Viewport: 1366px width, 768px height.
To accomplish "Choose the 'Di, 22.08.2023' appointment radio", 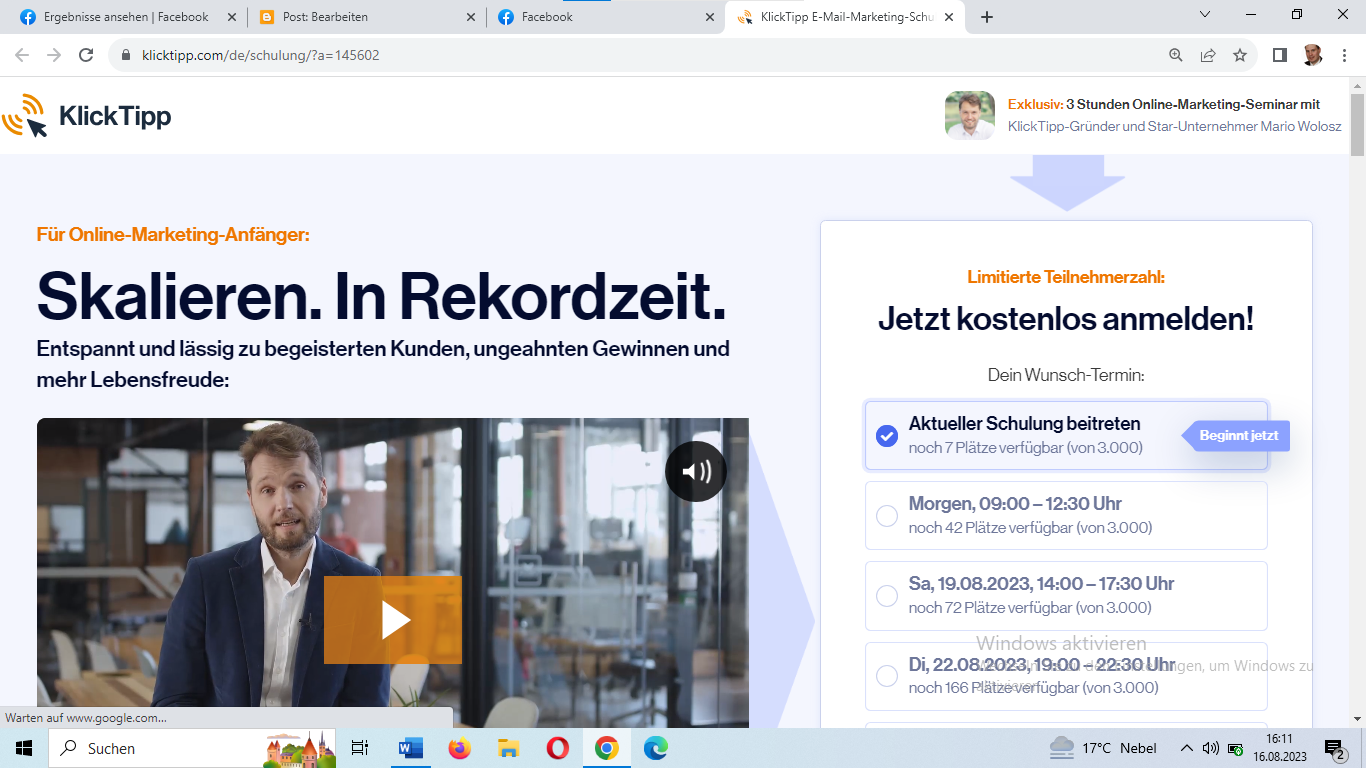I will point(887,676).
